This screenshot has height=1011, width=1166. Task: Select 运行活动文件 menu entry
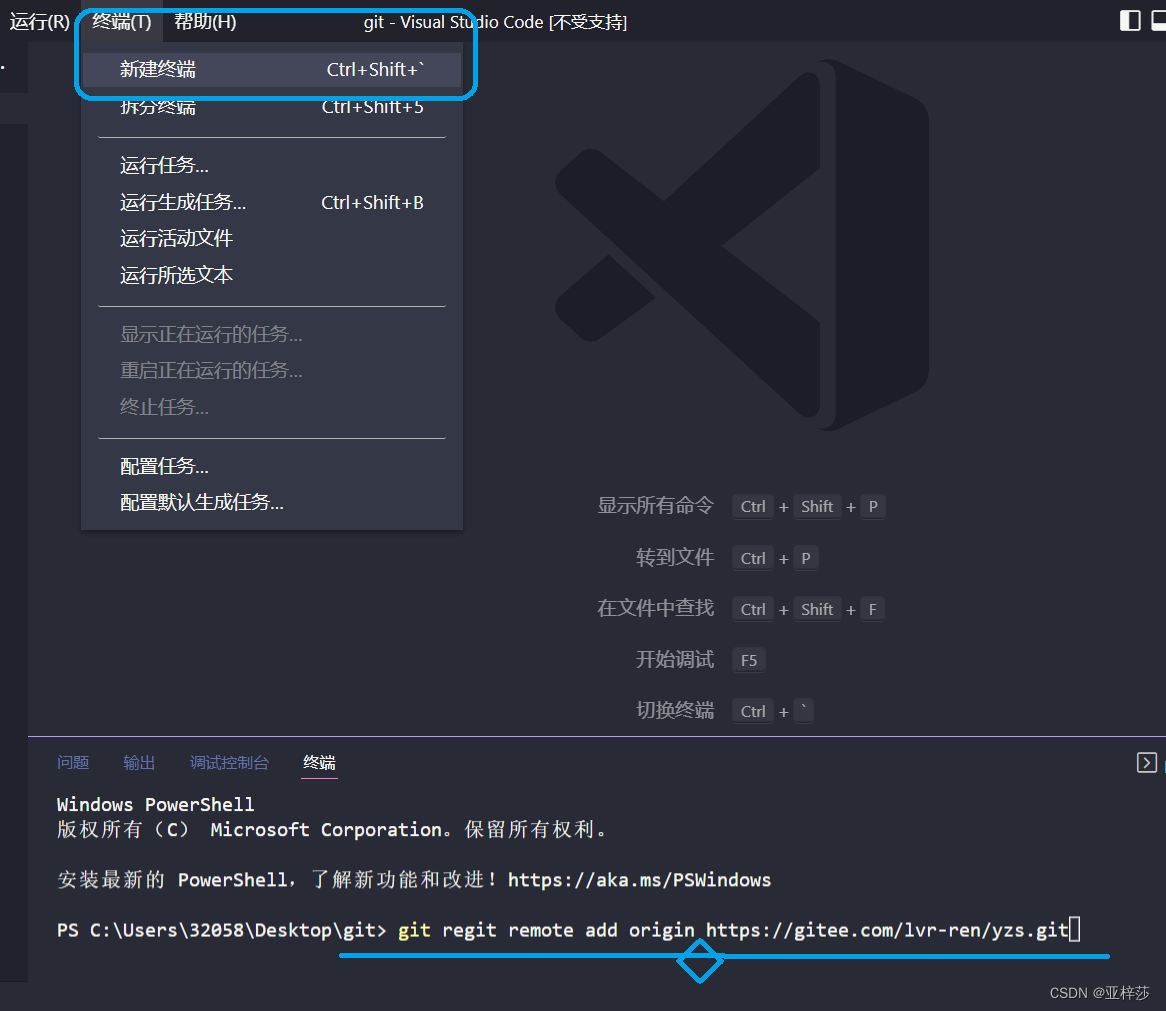pyautogui.click(x=272, y=239)
